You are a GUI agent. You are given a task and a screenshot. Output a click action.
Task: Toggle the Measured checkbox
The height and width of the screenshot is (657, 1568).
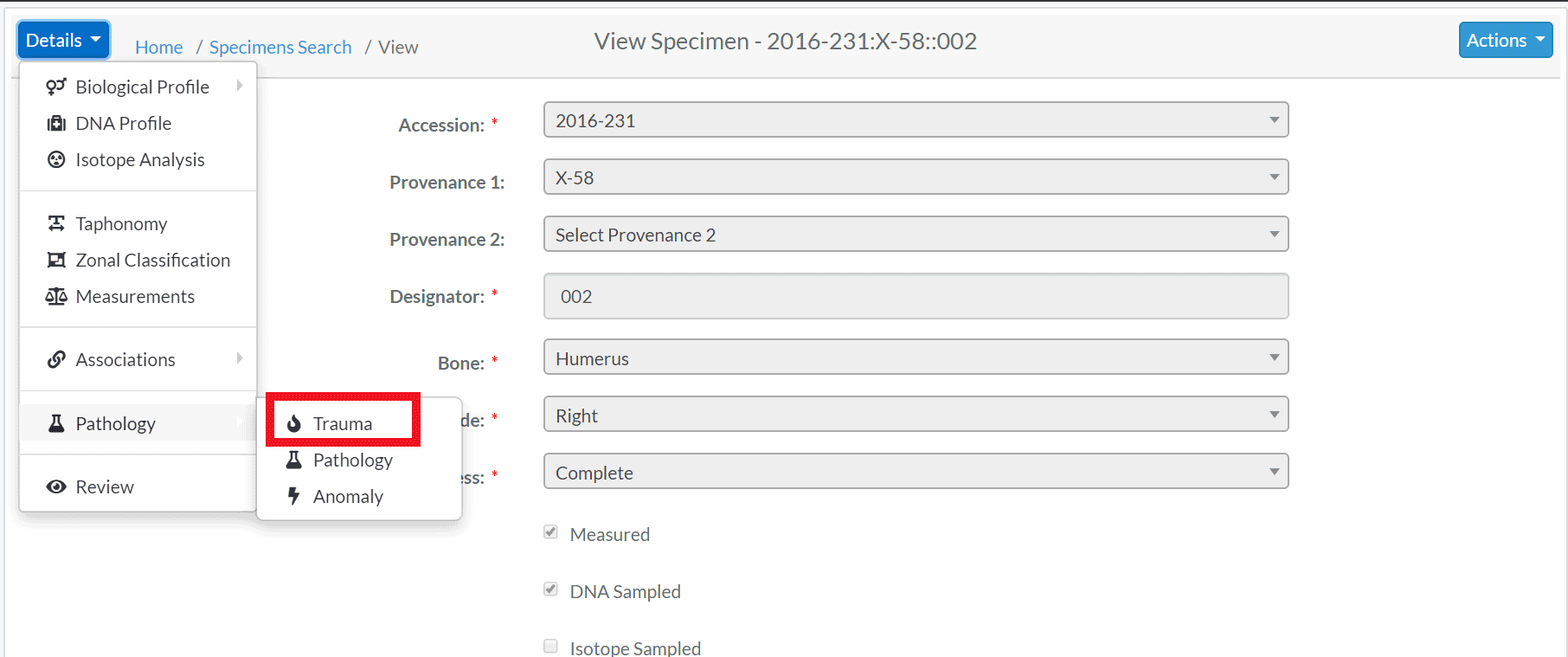[x=550, y=532]
